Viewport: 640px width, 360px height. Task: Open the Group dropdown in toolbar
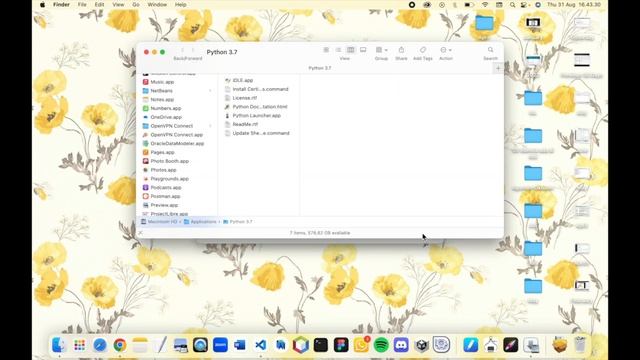click(381, 50)
